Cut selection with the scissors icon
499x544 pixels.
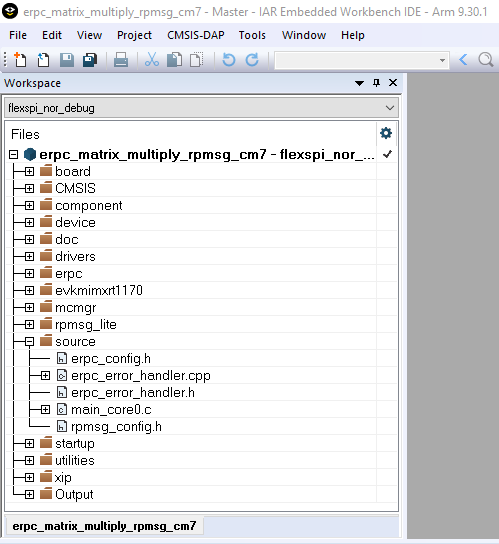(x=152, y=60)
